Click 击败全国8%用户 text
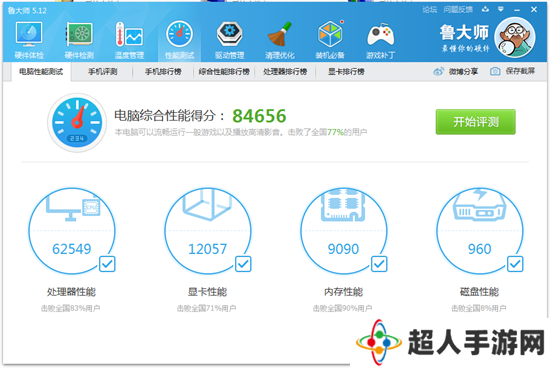 (478, 308)
